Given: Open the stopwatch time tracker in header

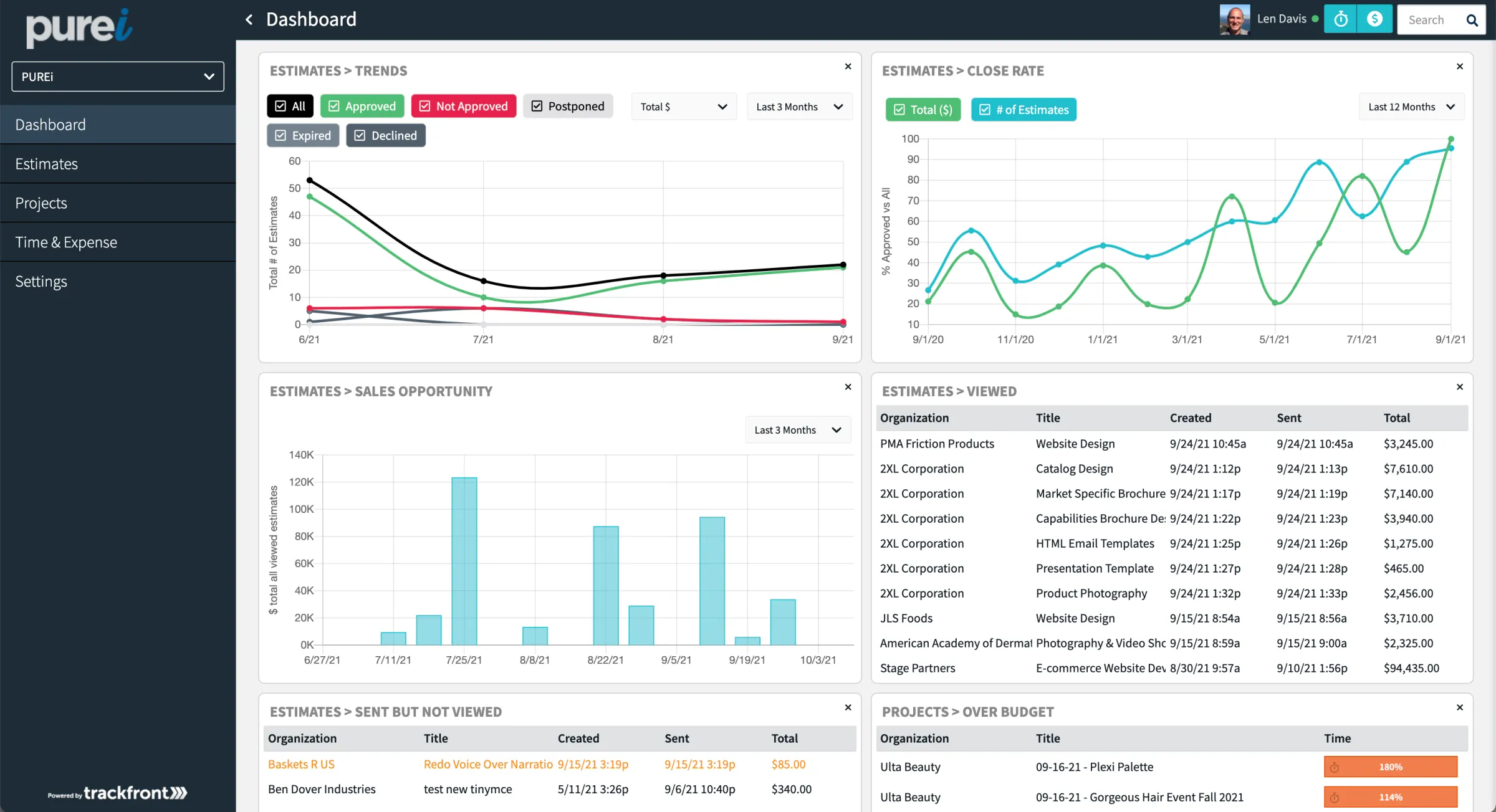Looking at the screenshot, I should pos(1341,19).
